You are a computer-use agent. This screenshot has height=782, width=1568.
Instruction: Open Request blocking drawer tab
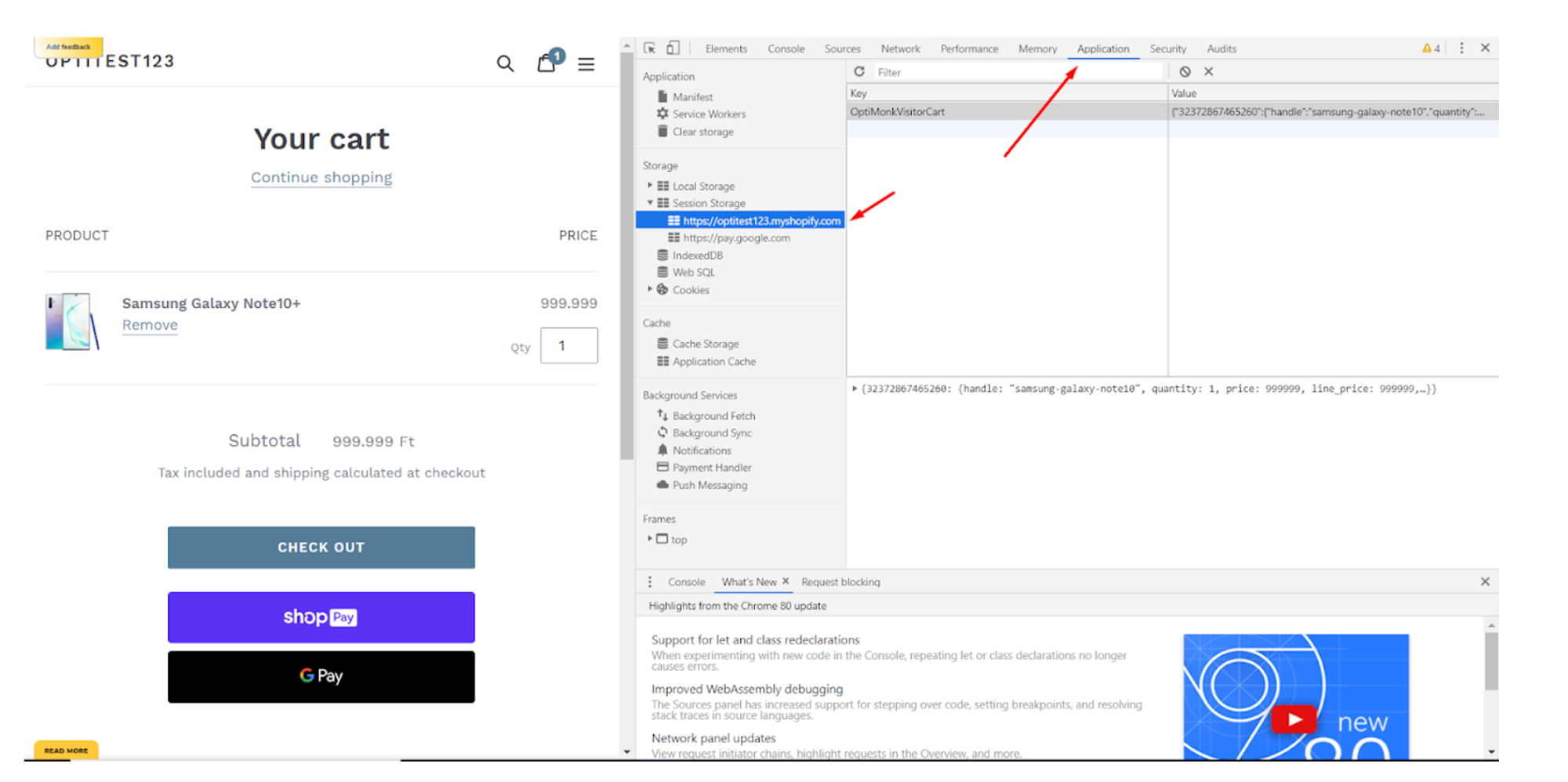pyautogui.click(x=840, y=582)
